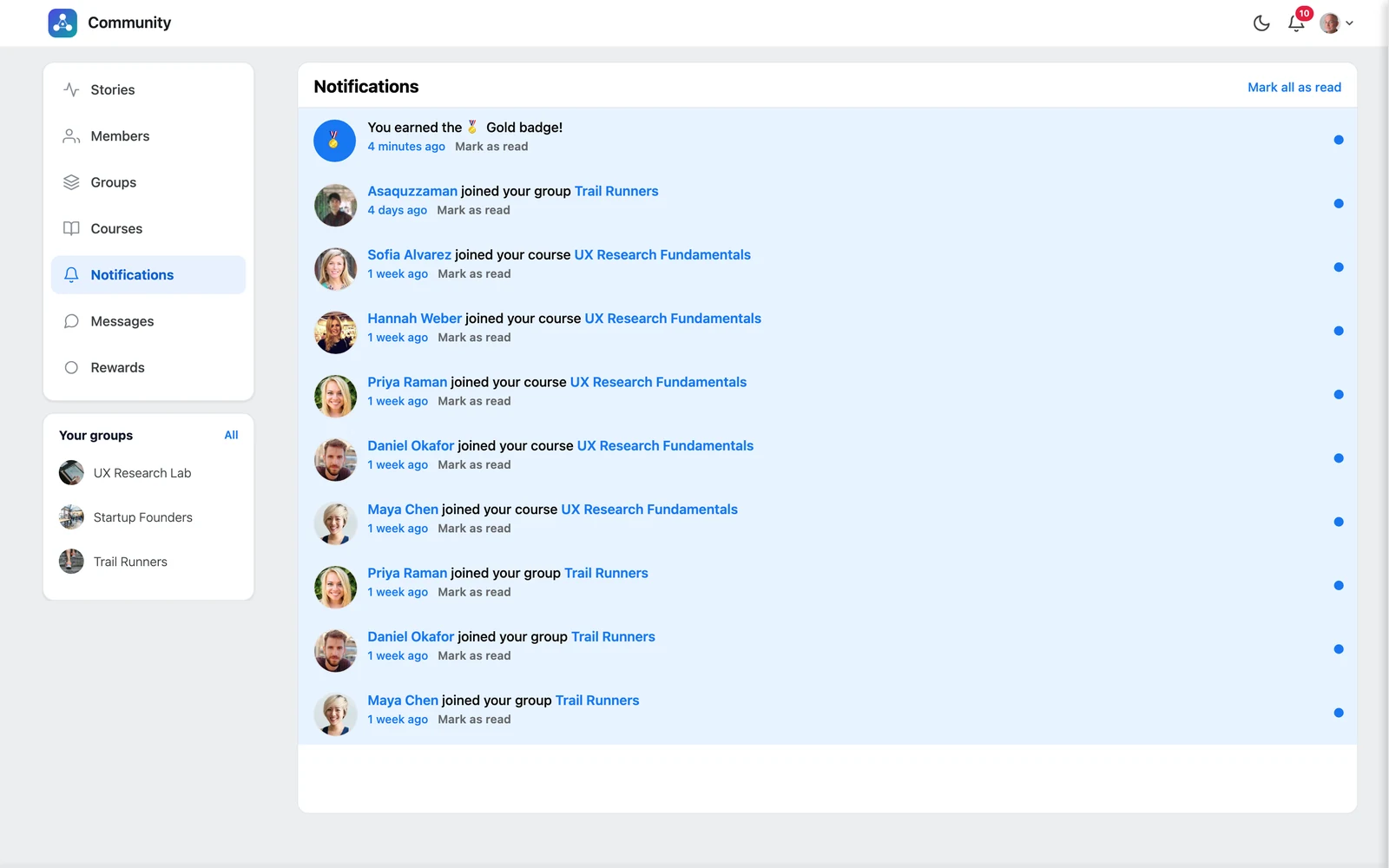This screenshot has height=868, width=1389.
Task: Click unread dot on Hannah Weber notification
Action: (1339, 331)
